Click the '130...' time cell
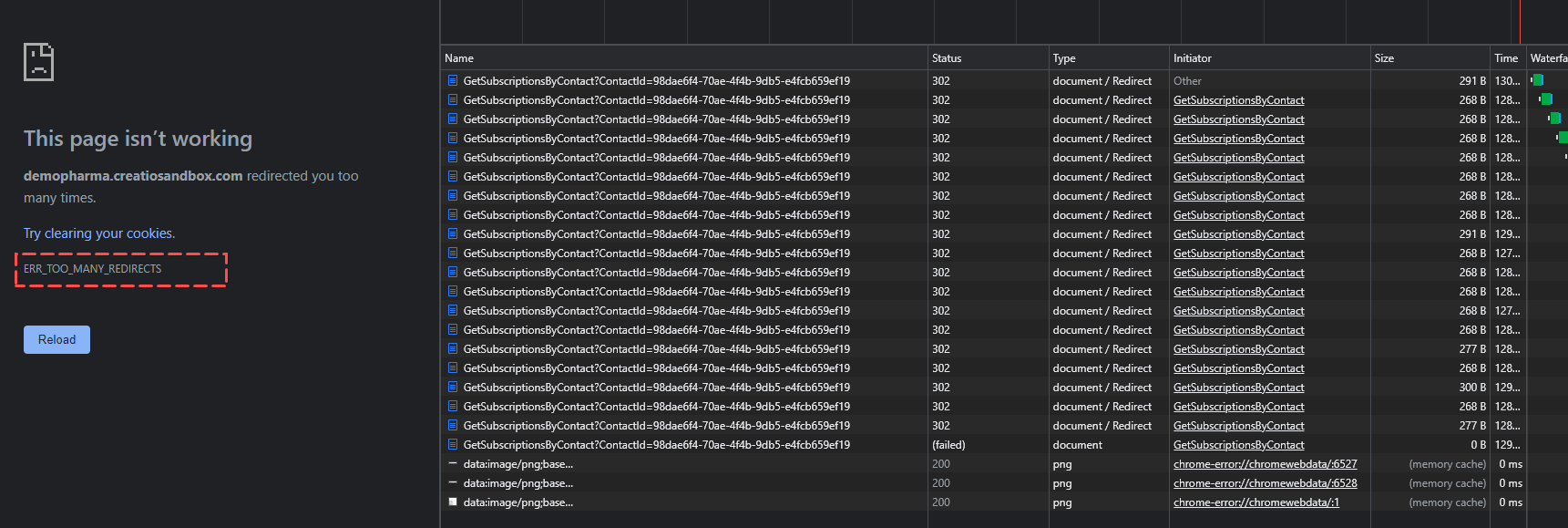This screenshot has height=528, width=1568. tap(1507, 81)
